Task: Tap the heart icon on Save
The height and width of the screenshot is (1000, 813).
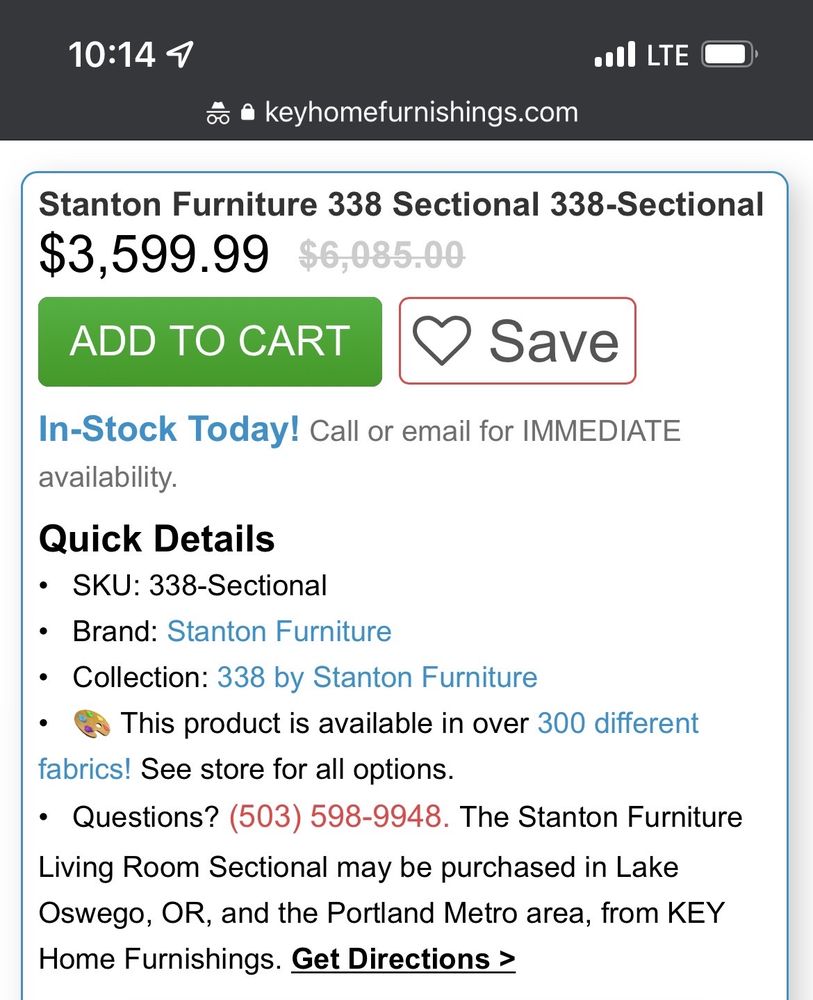Action: point(441,341)
